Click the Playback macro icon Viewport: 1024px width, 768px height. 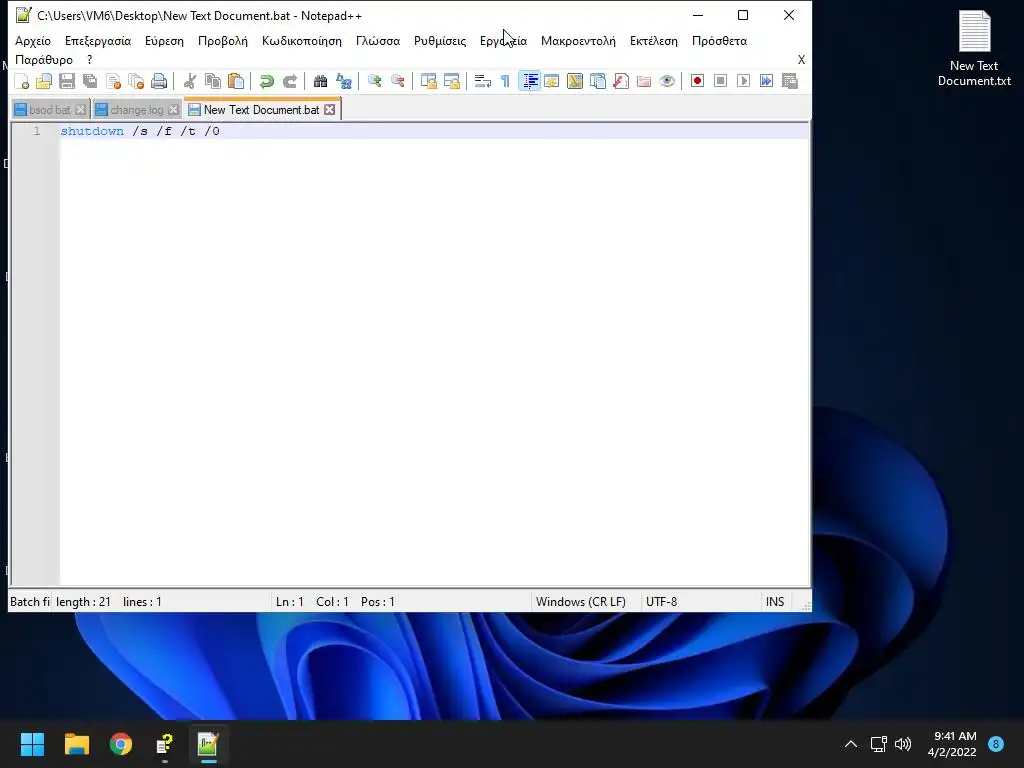coord(743,81)
